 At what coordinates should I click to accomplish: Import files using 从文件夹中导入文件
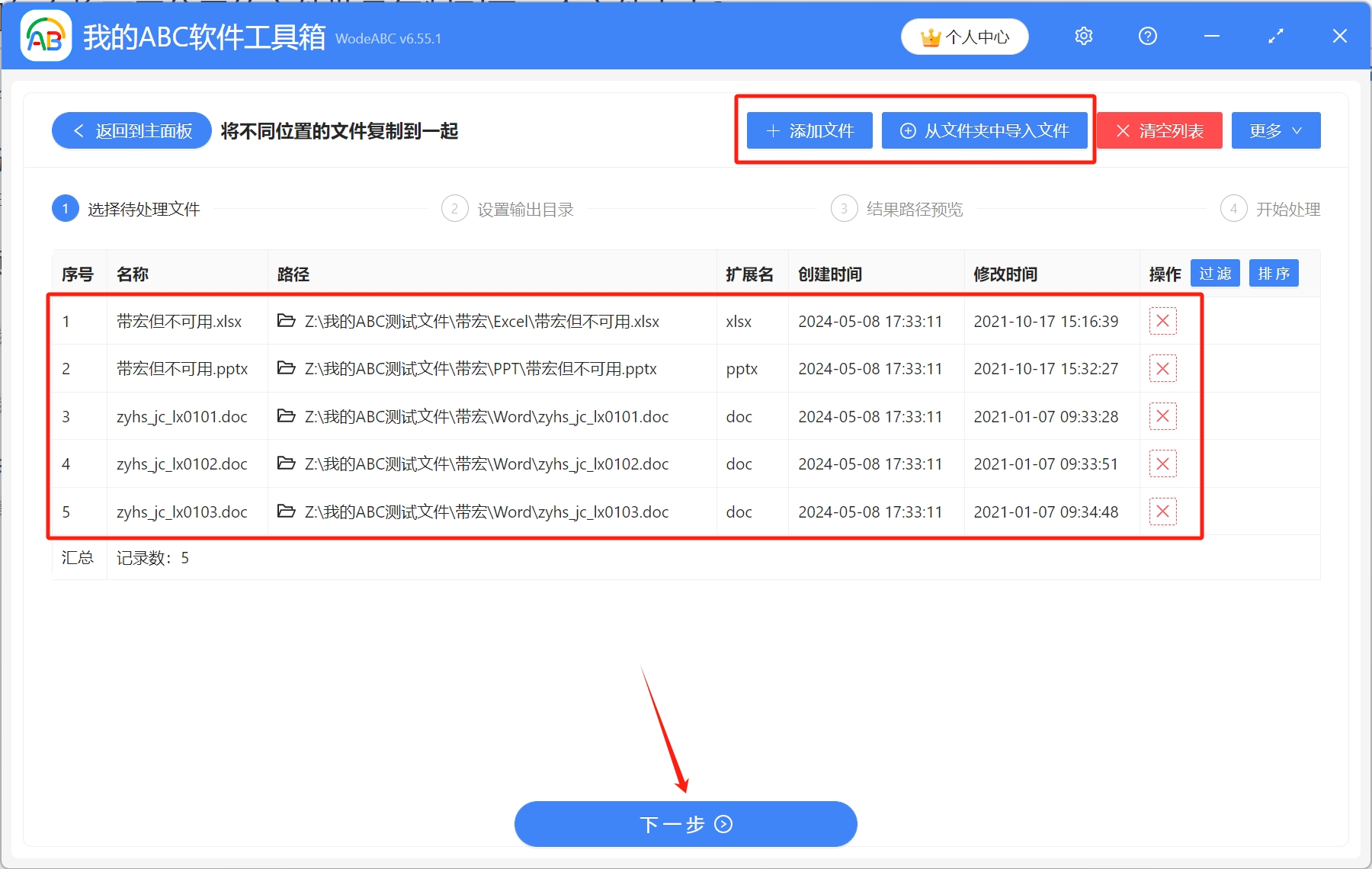click(x=985, y=130)
